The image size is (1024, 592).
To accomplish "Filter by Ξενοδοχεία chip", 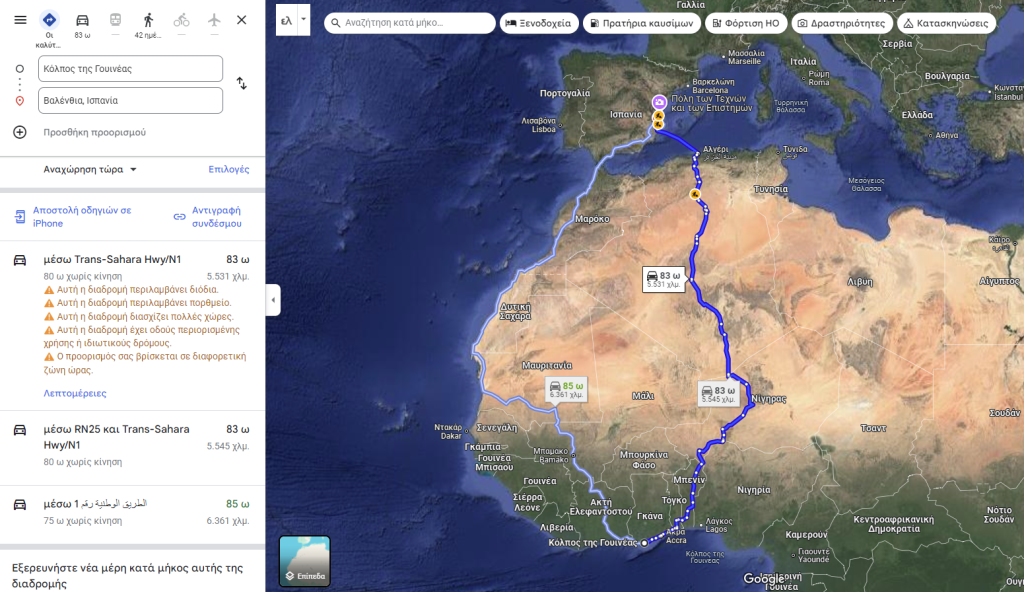I will click(x=539, y=23).
